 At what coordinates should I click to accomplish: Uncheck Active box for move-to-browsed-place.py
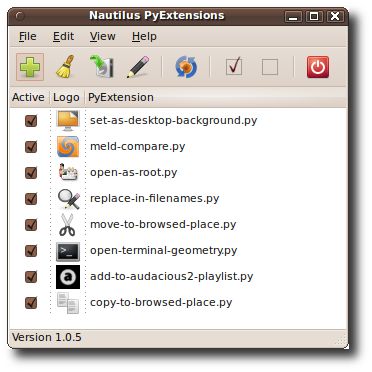tap(31, 224)
